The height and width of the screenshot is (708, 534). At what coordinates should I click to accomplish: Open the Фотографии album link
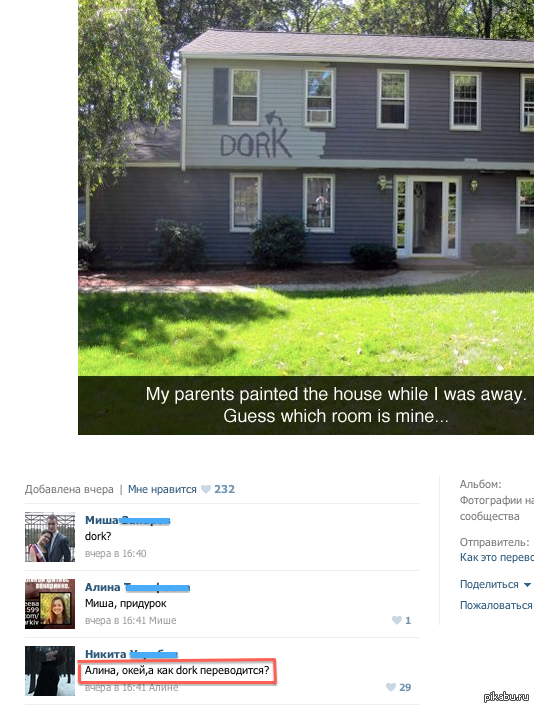[497, 508]
